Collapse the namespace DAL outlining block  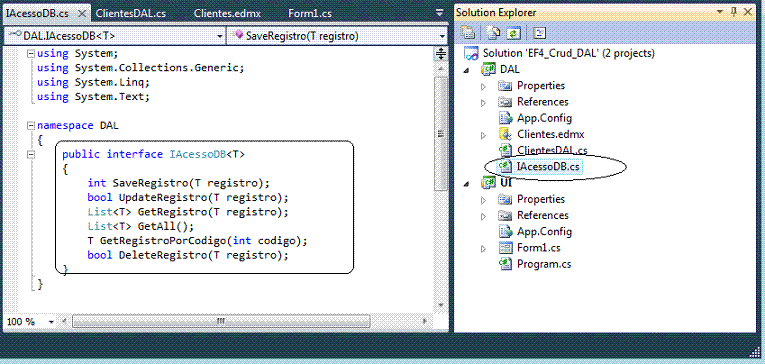[31, 125]
